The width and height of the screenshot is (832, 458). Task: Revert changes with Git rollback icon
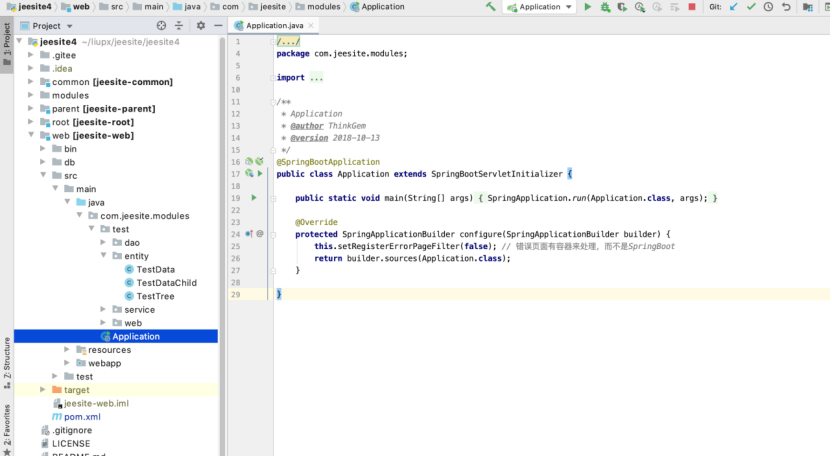786,7
